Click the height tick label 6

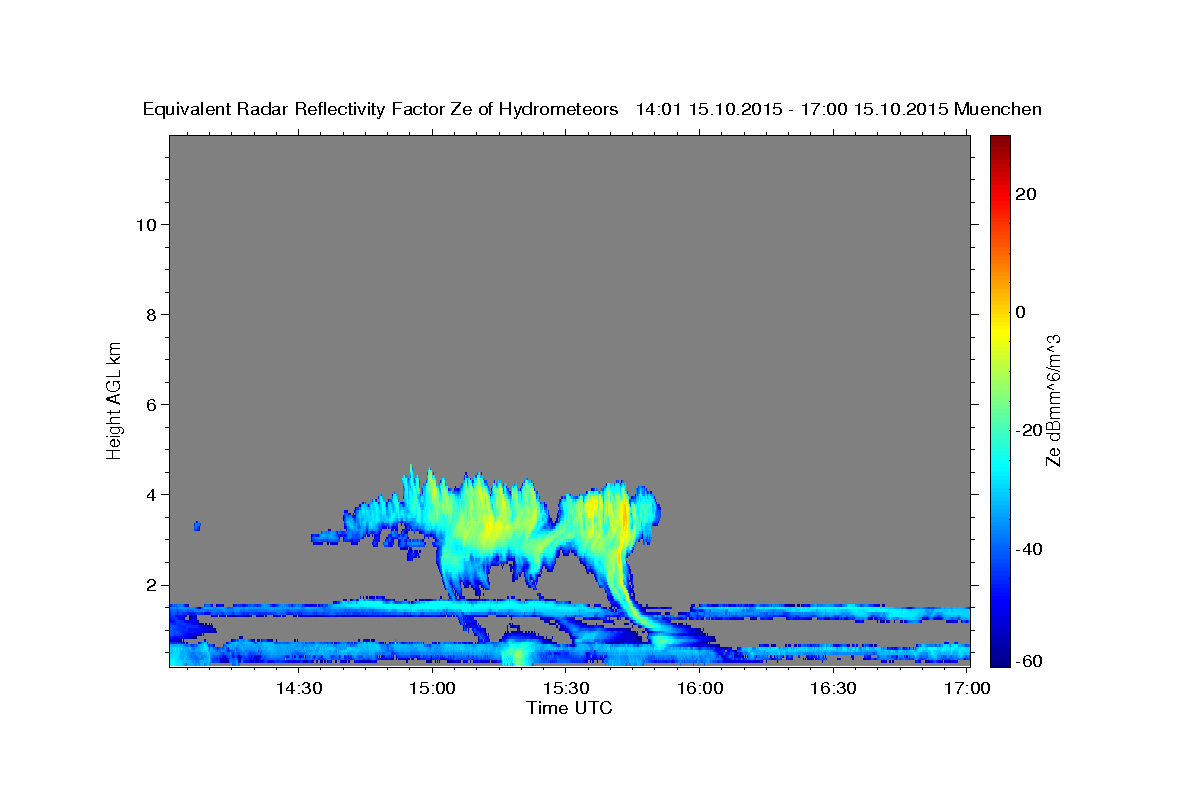tap(150, 405)
